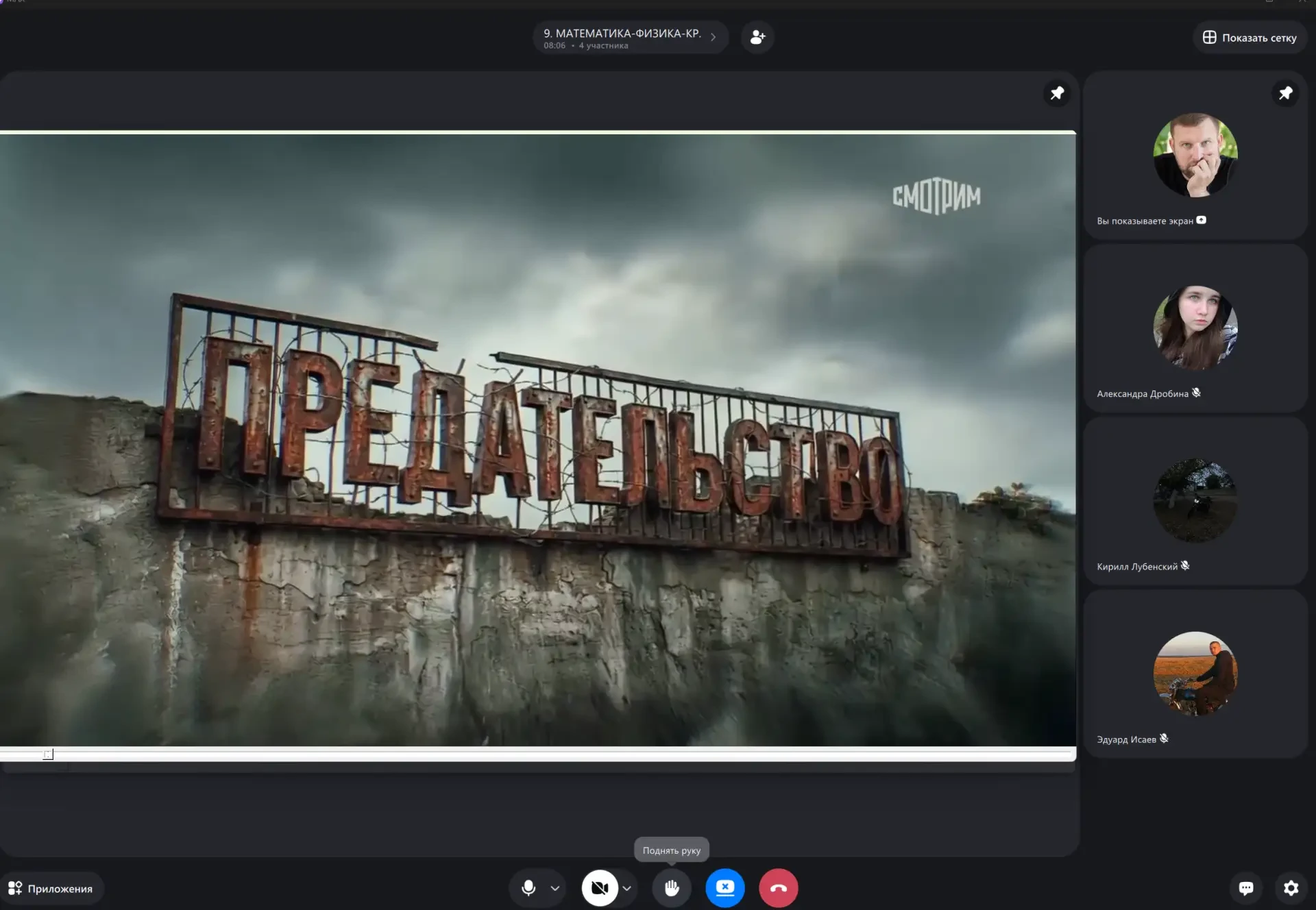
Task: Click muted mic icon beside Кирилл Лубенский
Action: tap(1185, 565)
